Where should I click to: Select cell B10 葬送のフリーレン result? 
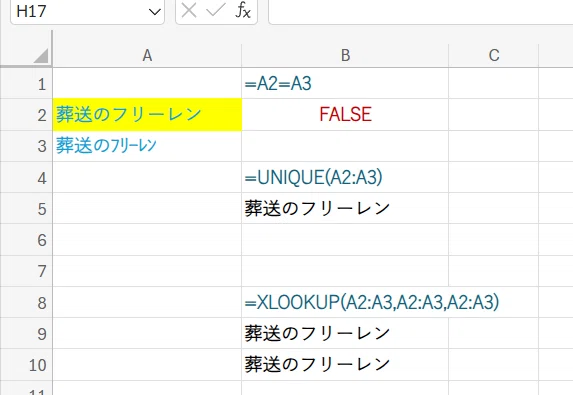(345, 365)
